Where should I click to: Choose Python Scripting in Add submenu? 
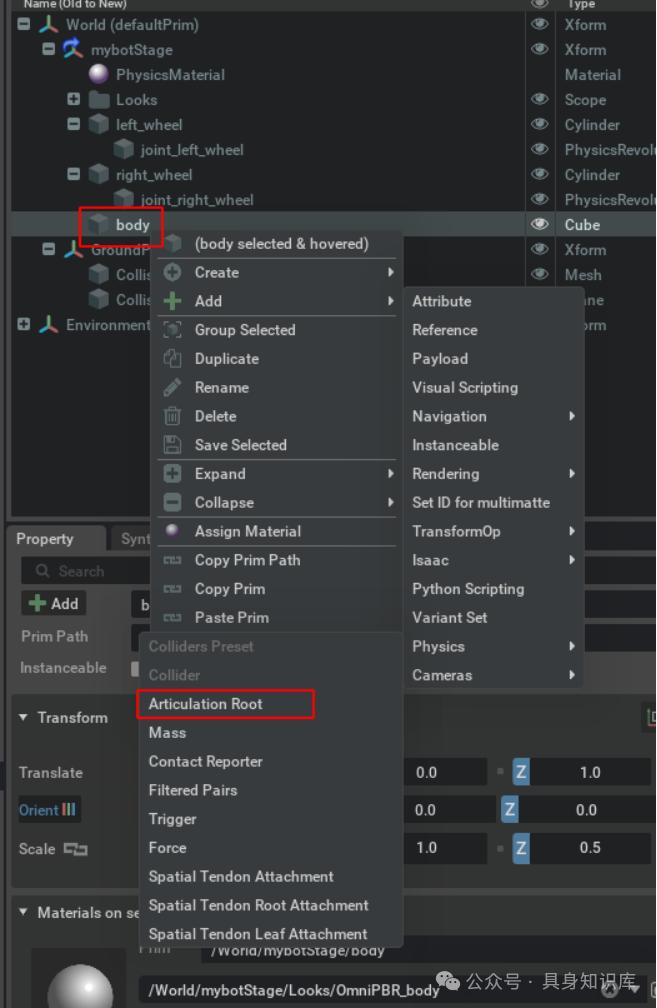pos(468,589)
